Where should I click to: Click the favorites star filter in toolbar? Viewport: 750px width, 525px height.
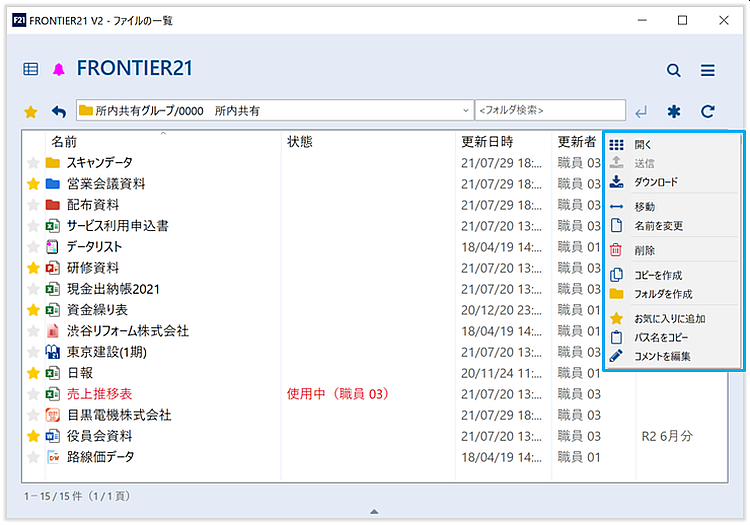click(31, 111)
